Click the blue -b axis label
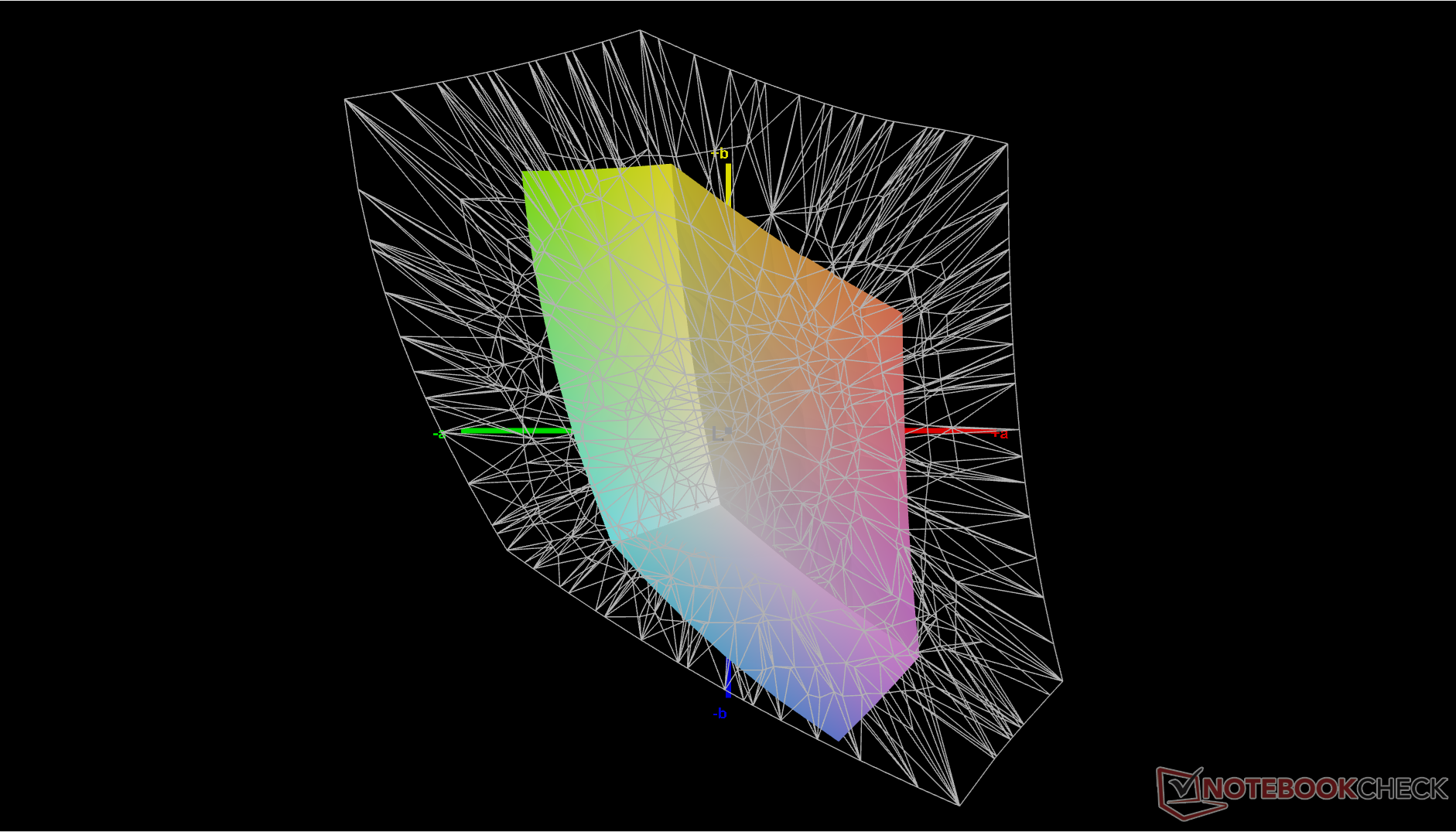The width and height of the screenshot is (1456, 832). pyautogui.click(x=719, y=714)
